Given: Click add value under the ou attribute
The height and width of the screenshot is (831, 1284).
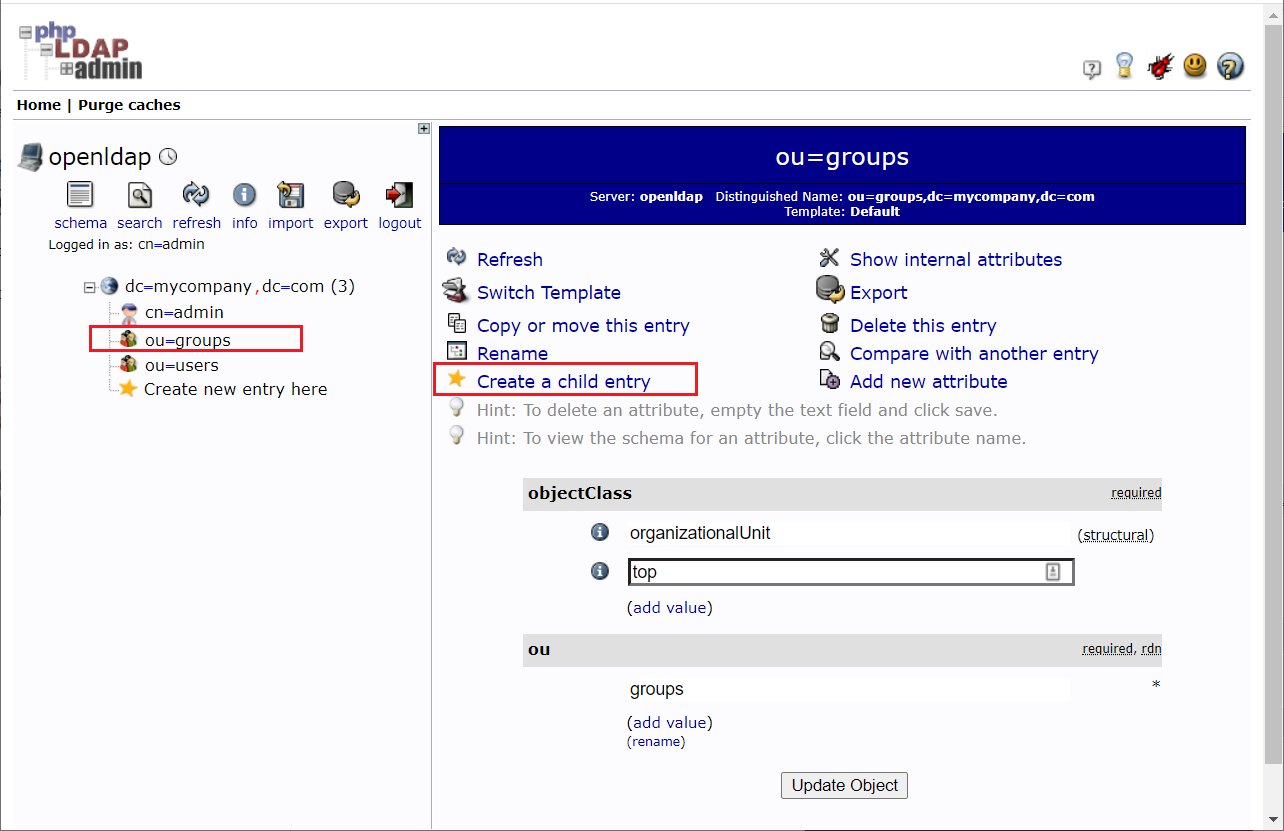Looking at the screenshot, I should [x=669, y=722].
